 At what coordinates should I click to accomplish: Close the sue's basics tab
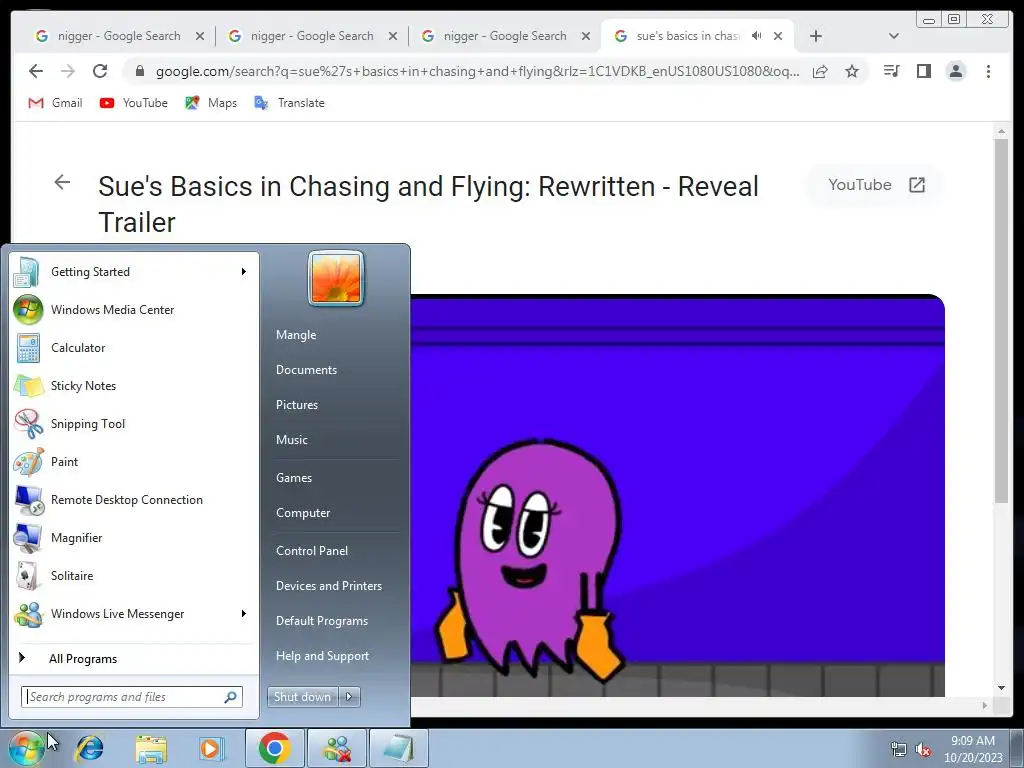pos(778,36)
